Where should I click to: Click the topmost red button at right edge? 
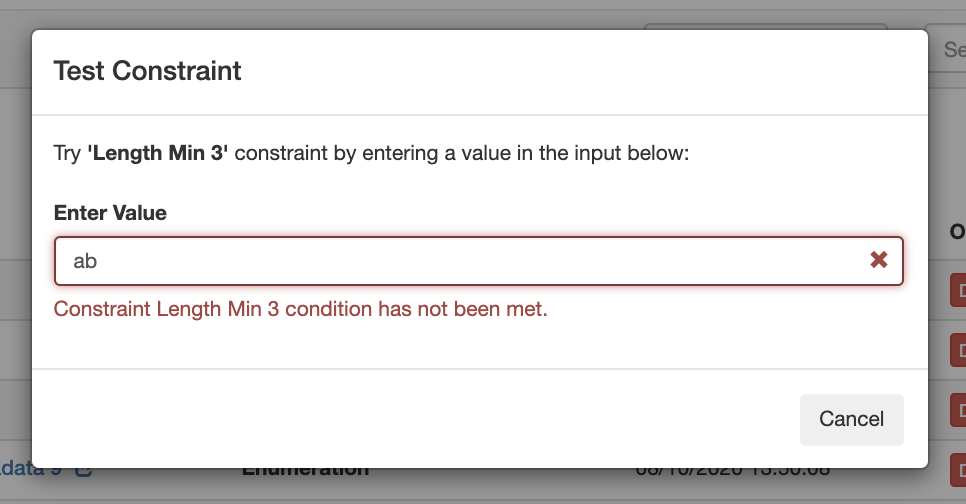(x=957, y=290)
